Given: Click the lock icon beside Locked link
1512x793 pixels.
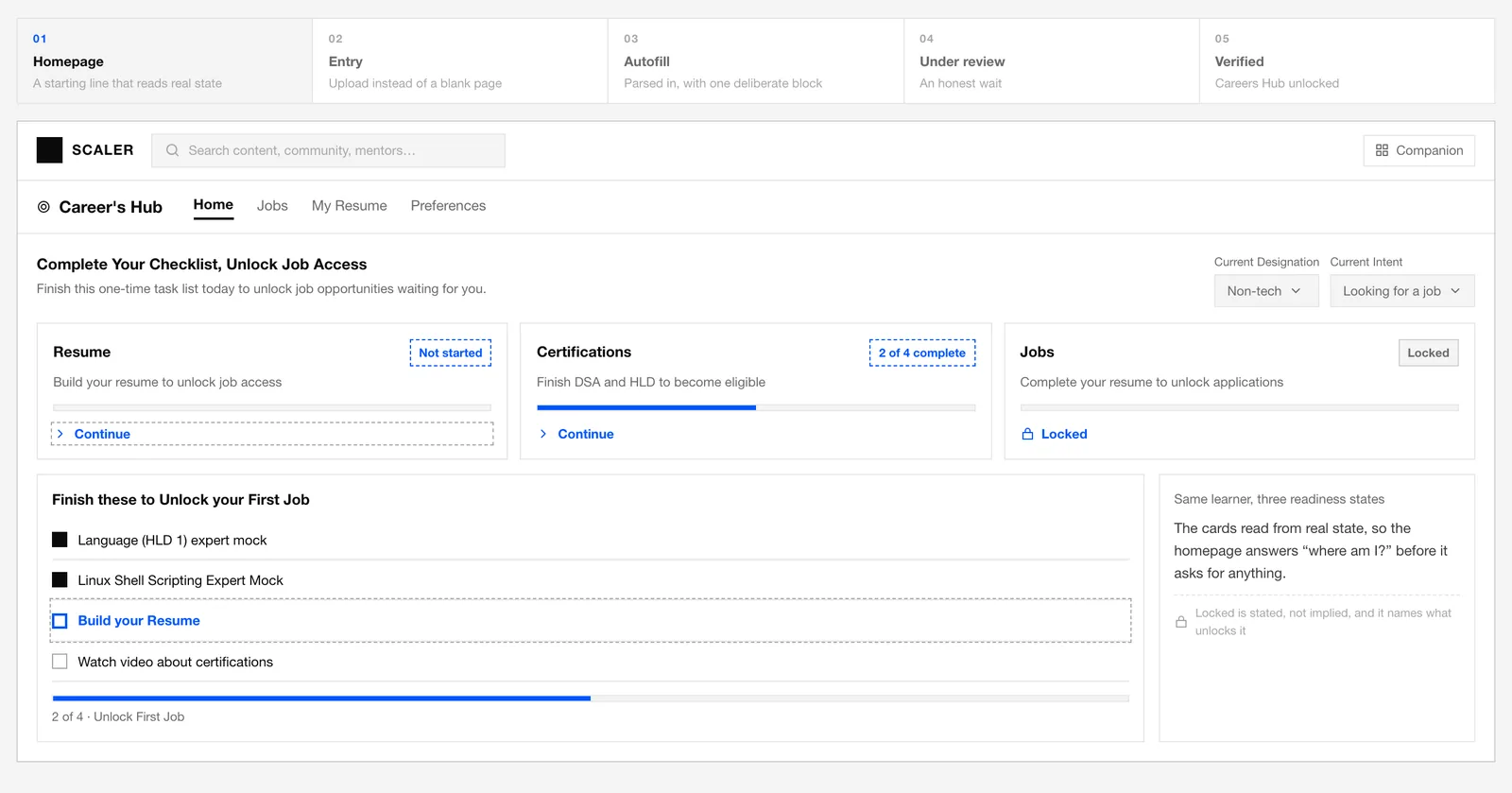Looking at the screenshot, I should [1027, 434].
